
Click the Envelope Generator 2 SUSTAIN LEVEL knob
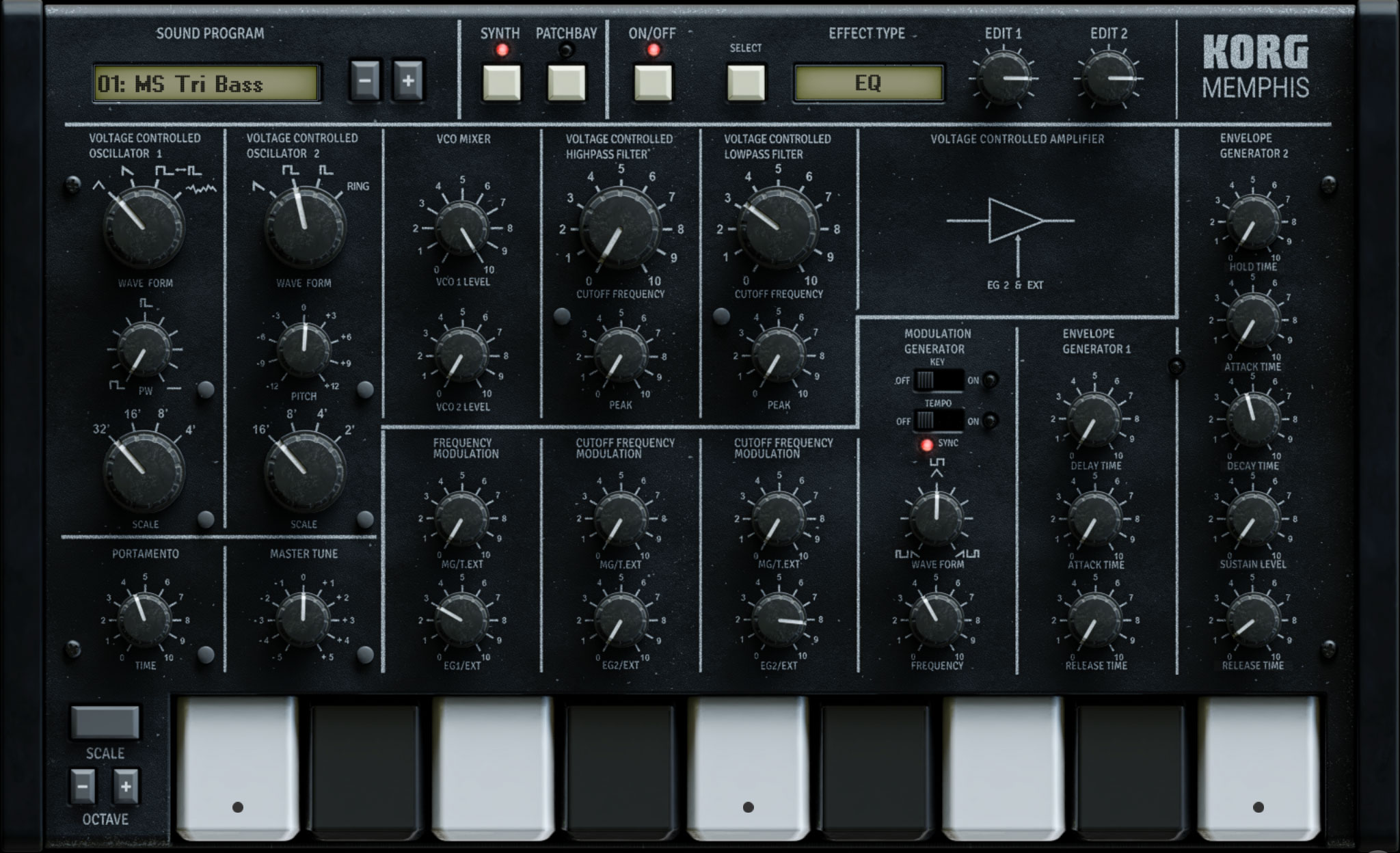point(1253,519)
